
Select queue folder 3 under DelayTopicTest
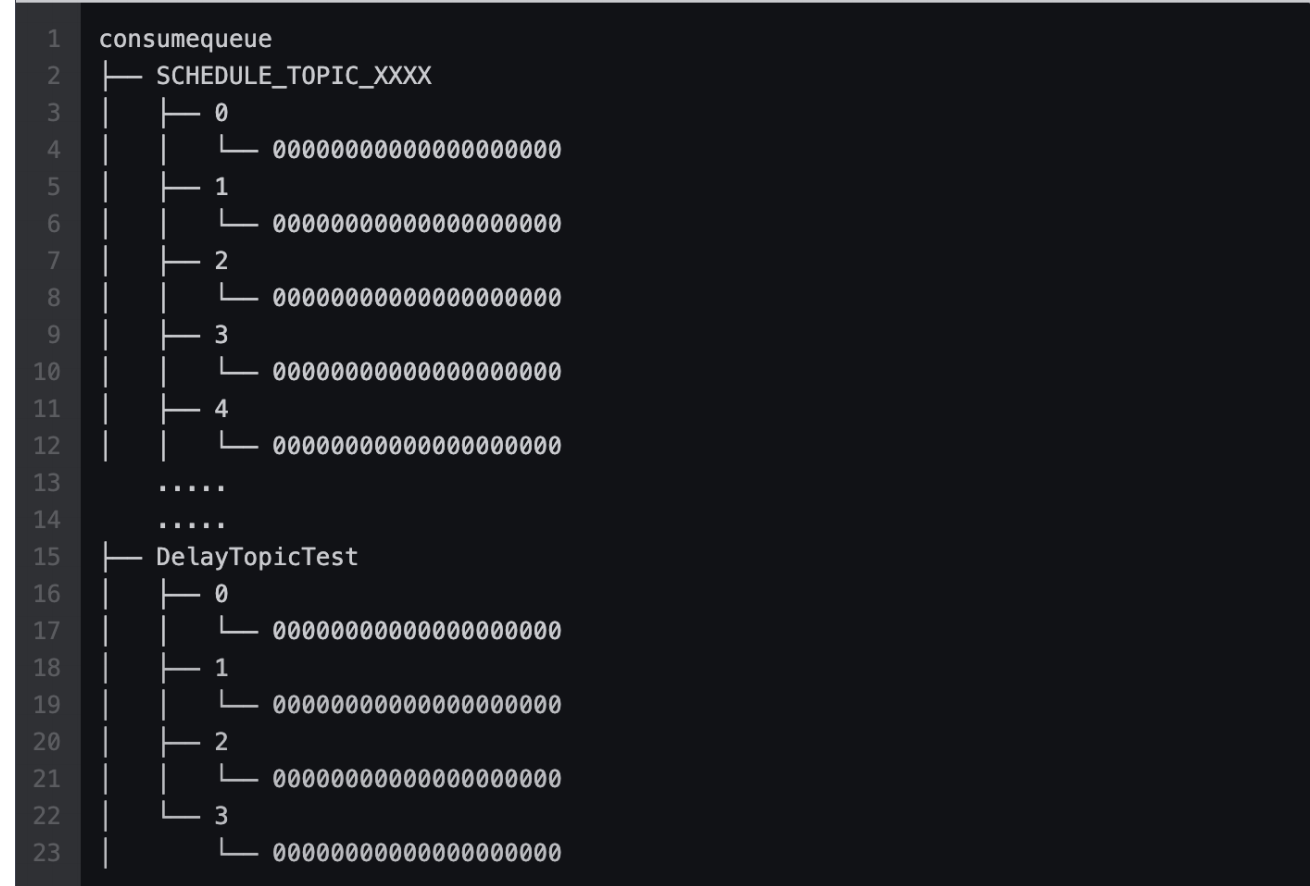click(221, 816)
